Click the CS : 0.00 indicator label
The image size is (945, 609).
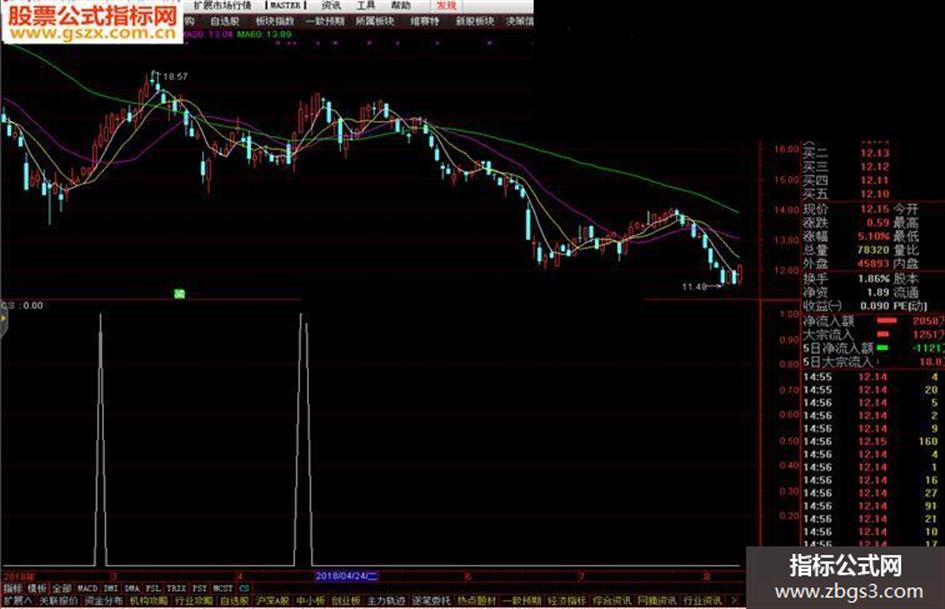[22, 306]
